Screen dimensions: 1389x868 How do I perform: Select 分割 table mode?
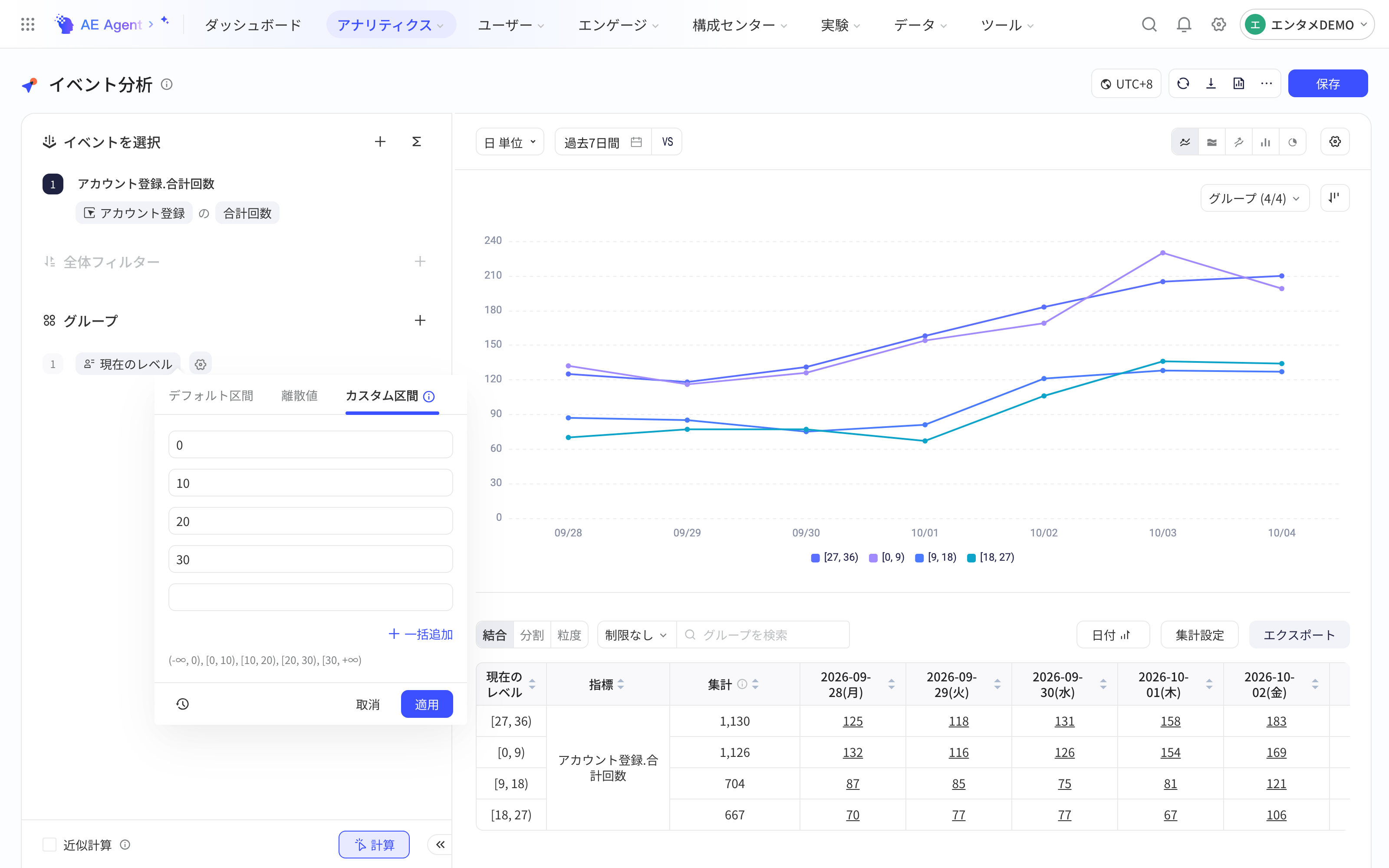(x=532, y=635)
